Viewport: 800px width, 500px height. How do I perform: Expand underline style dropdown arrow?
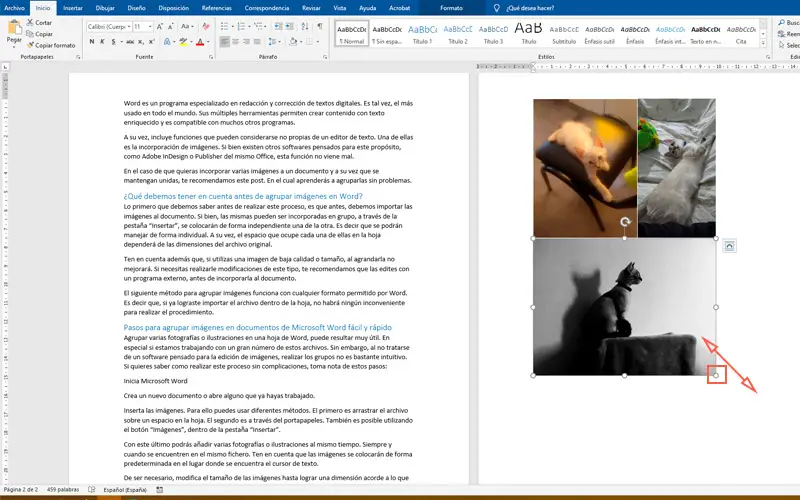point(121,42)
